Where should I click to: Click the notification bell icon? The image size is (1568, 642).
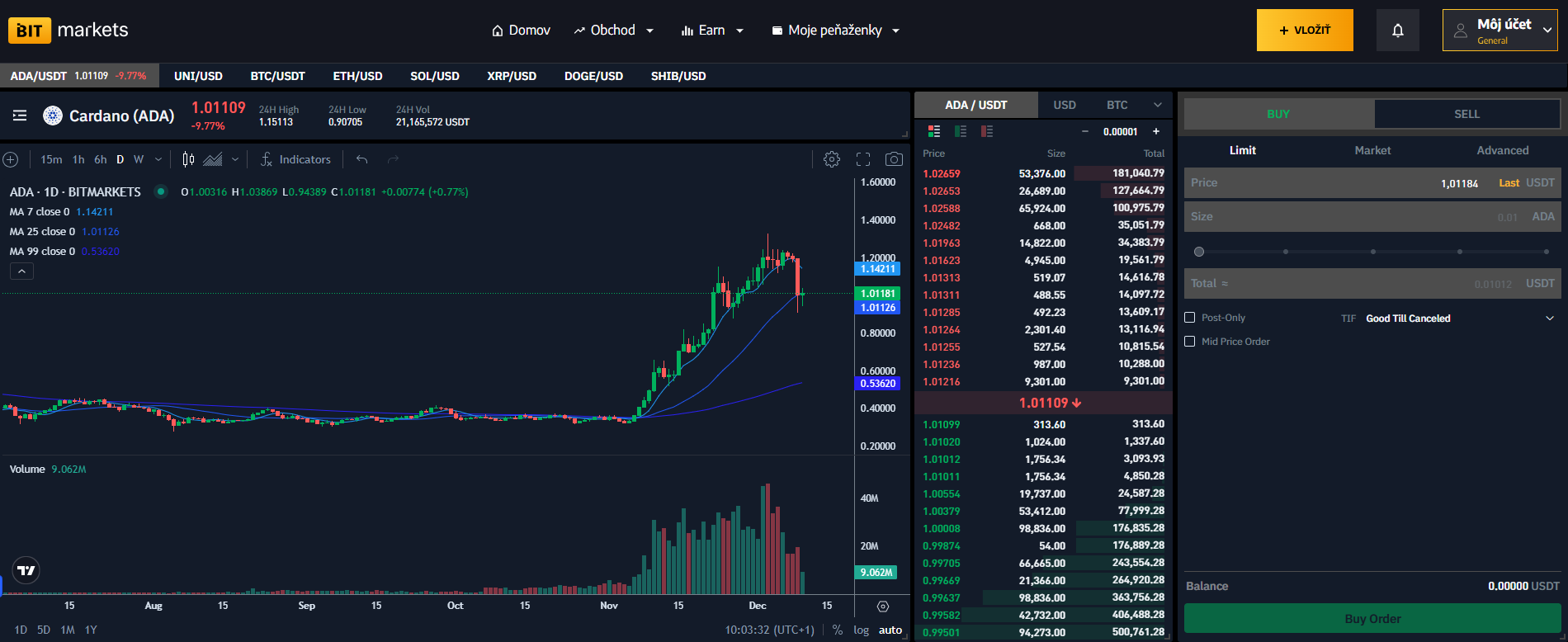coord(1397,31)
